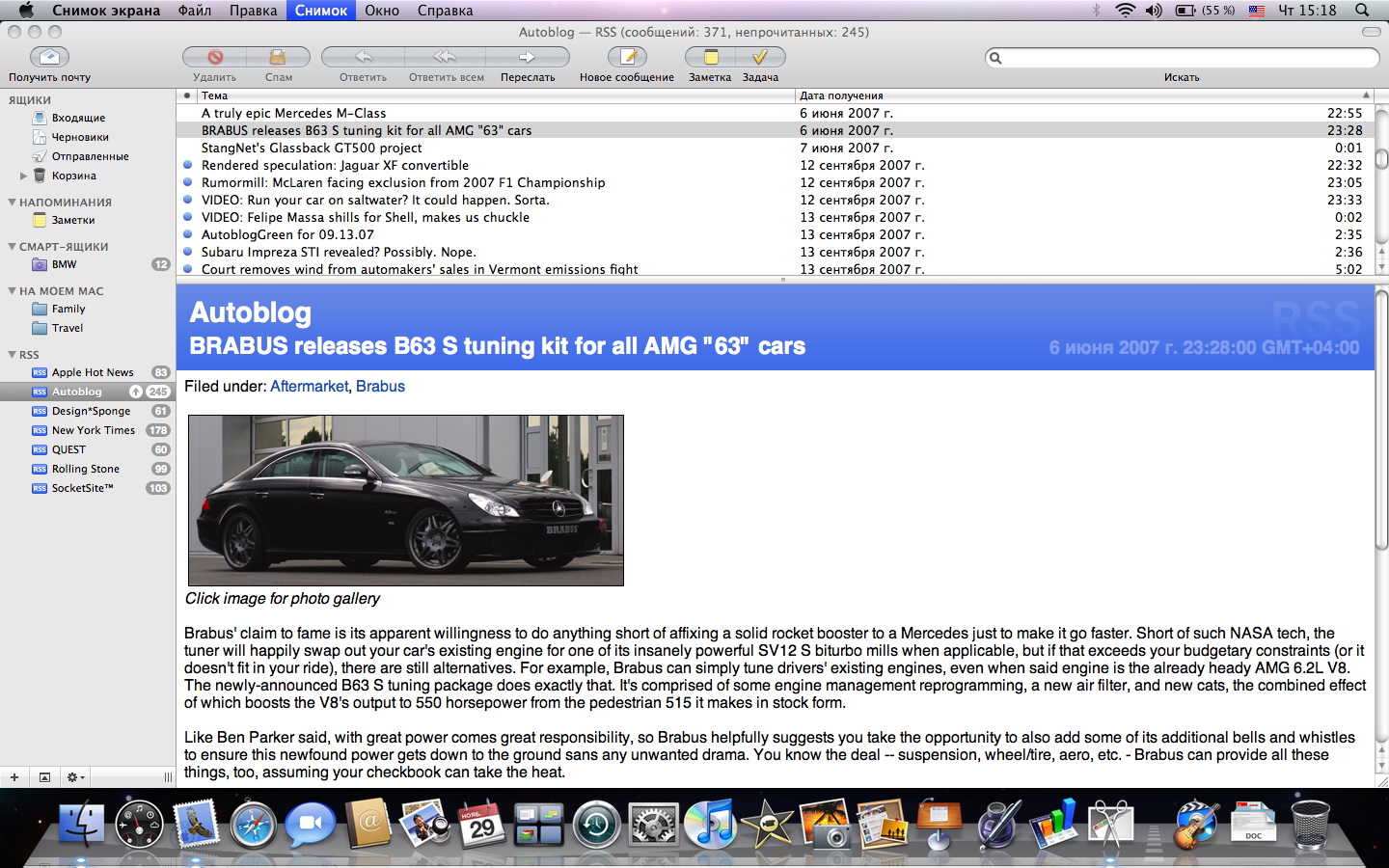The height and width of the screenshot is (868, 1389).
Task: Click the Wi-Fi status menu bar icon
Action: click(1125, 11)
